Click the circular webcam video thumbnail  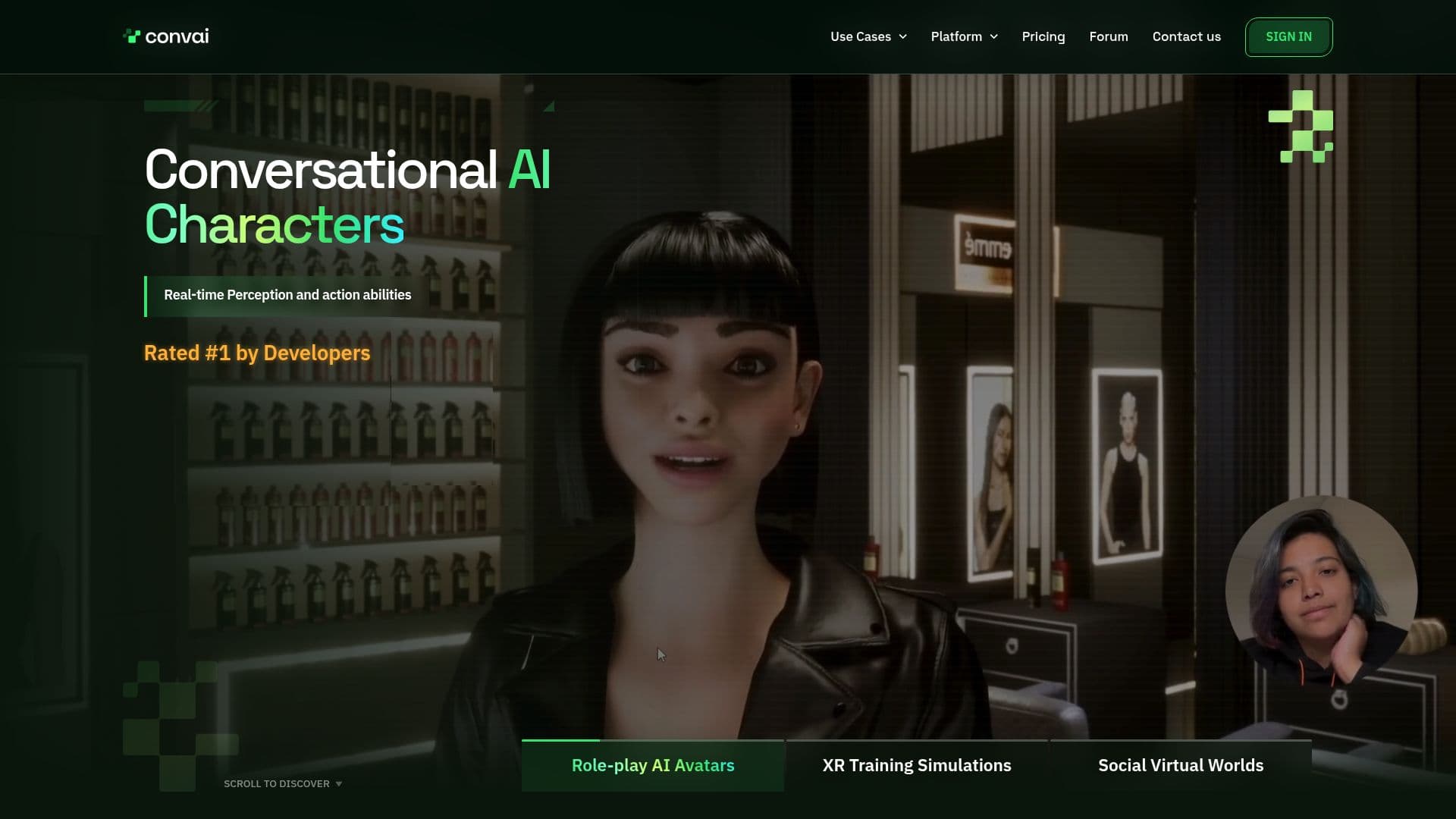pyautogui.click(x=1320, y=591)
